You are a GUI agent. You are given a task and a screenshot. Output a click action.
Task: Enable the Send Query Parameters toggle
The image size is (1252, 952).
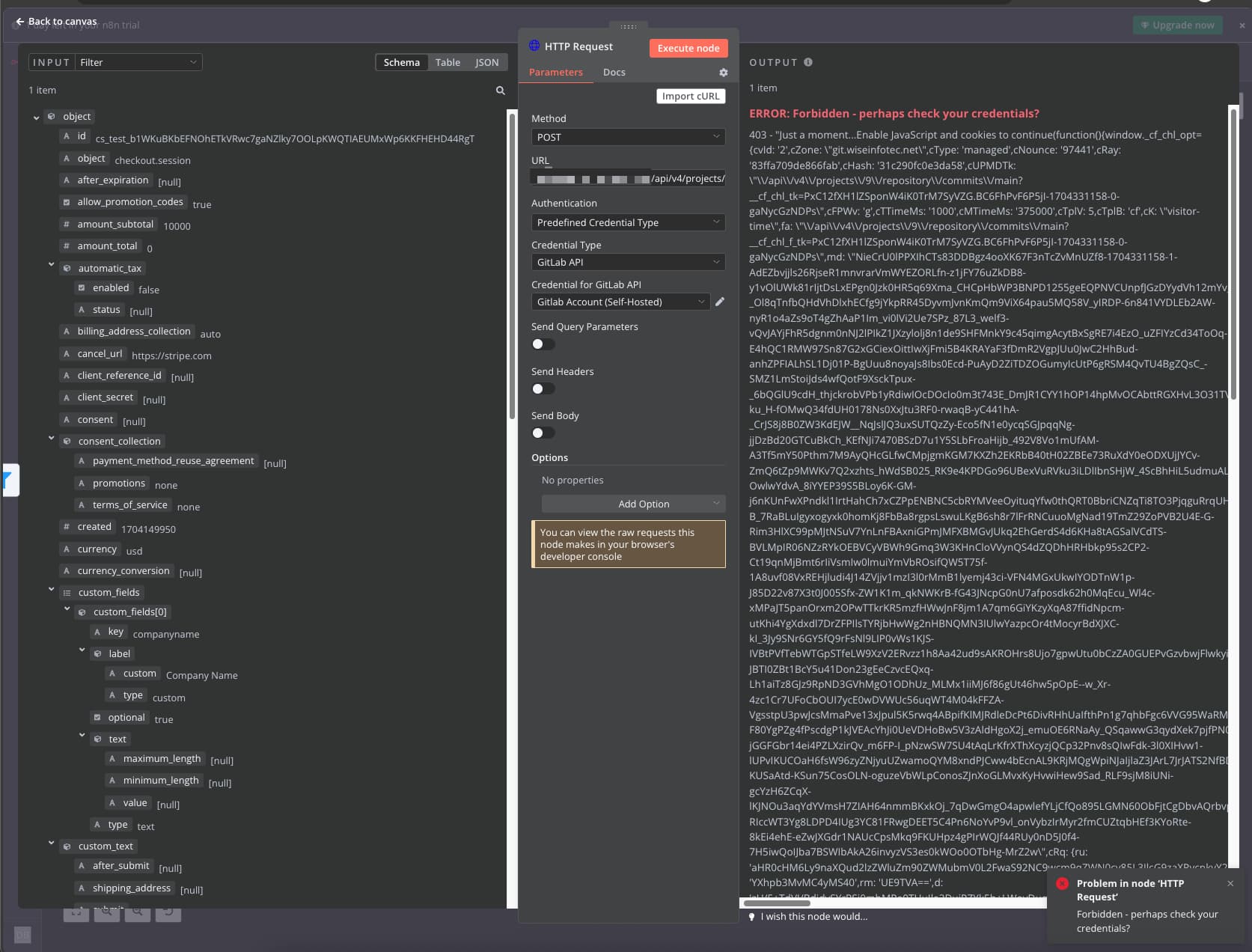point(543,344)
